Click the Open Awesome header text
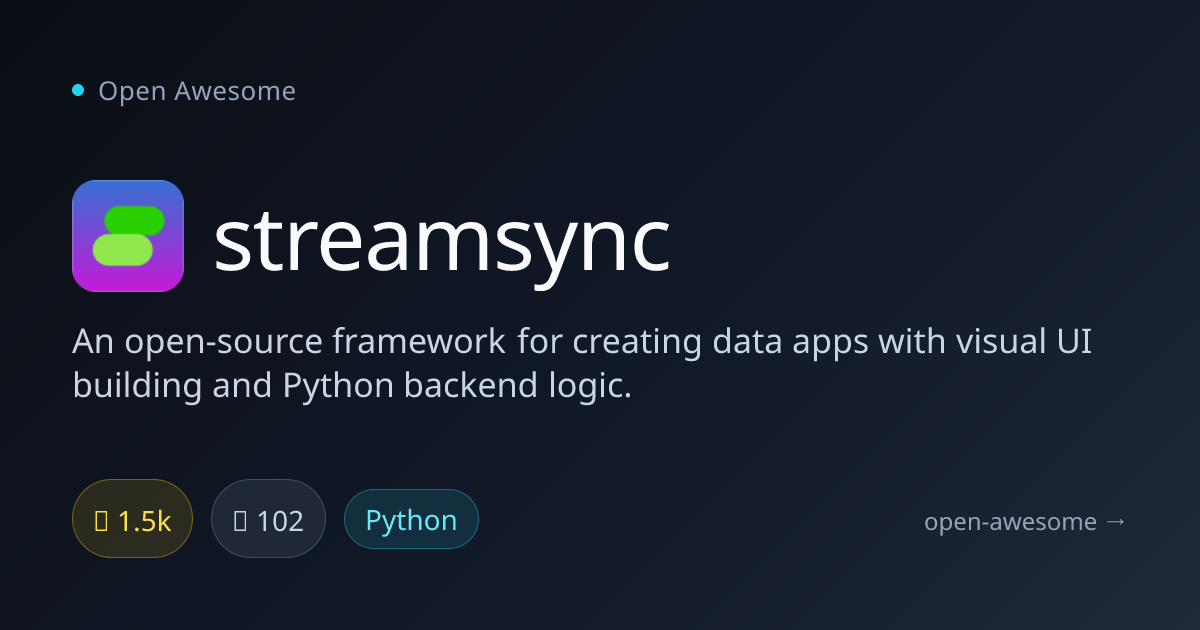Image resolution: width=1200 pixels, height=630 pixels. coord(197,91)
